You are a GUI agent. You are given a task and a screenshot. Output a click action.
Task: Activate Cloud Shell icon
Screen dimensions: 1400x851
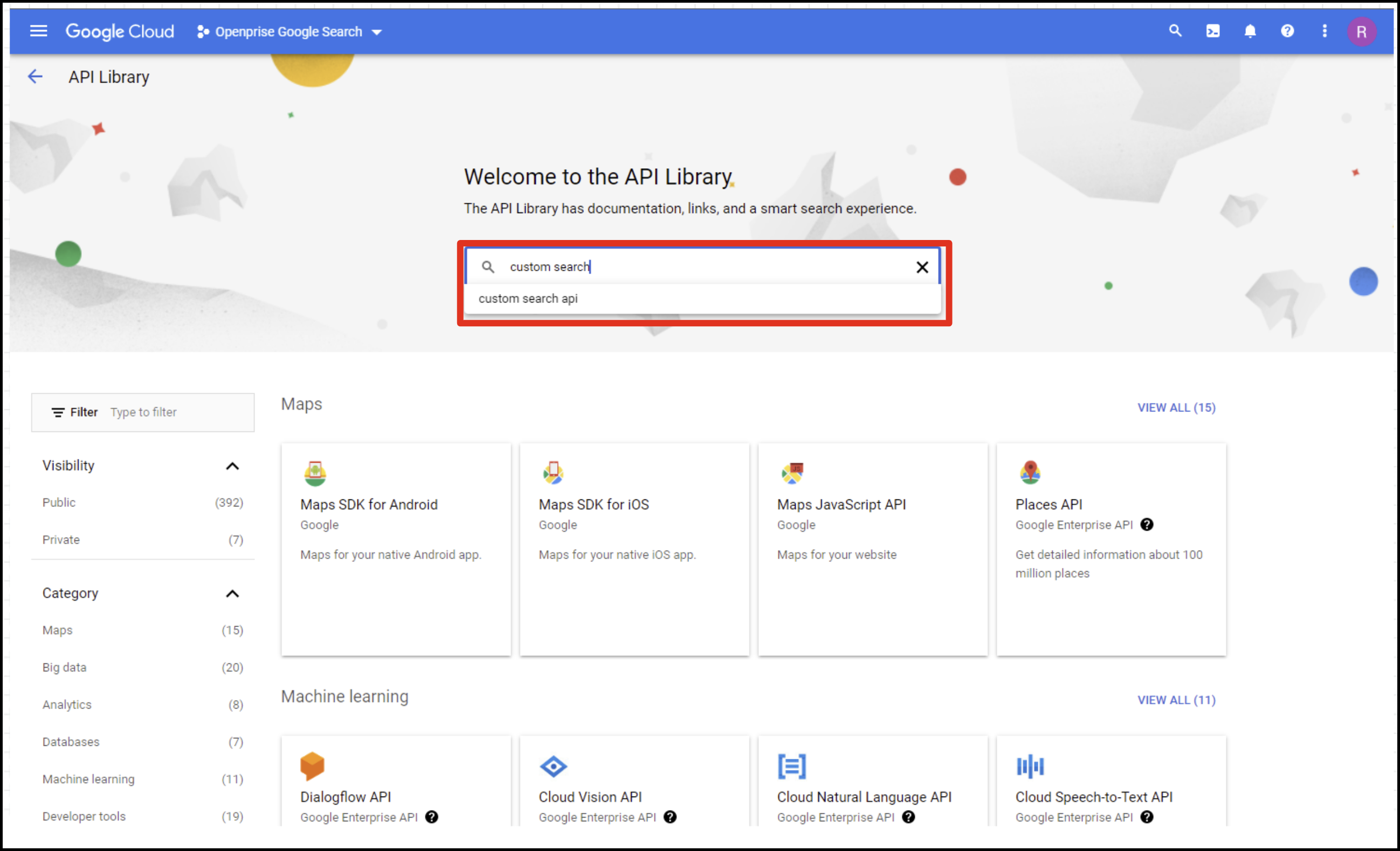point(1212,31)
